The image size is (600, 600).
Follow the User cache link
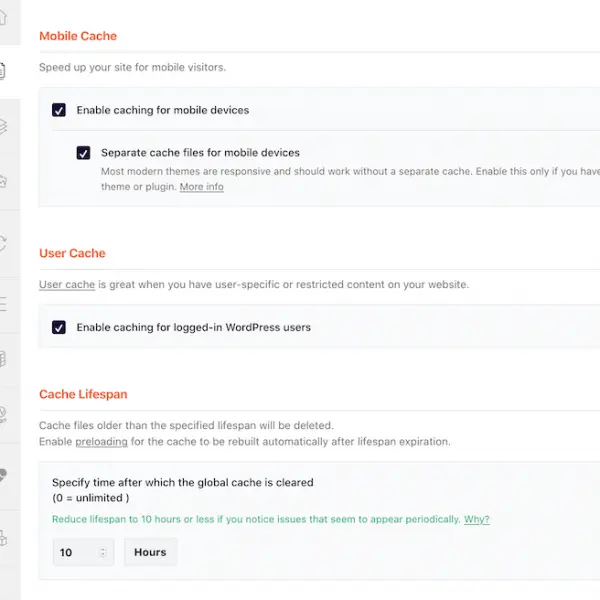(67, 284)
